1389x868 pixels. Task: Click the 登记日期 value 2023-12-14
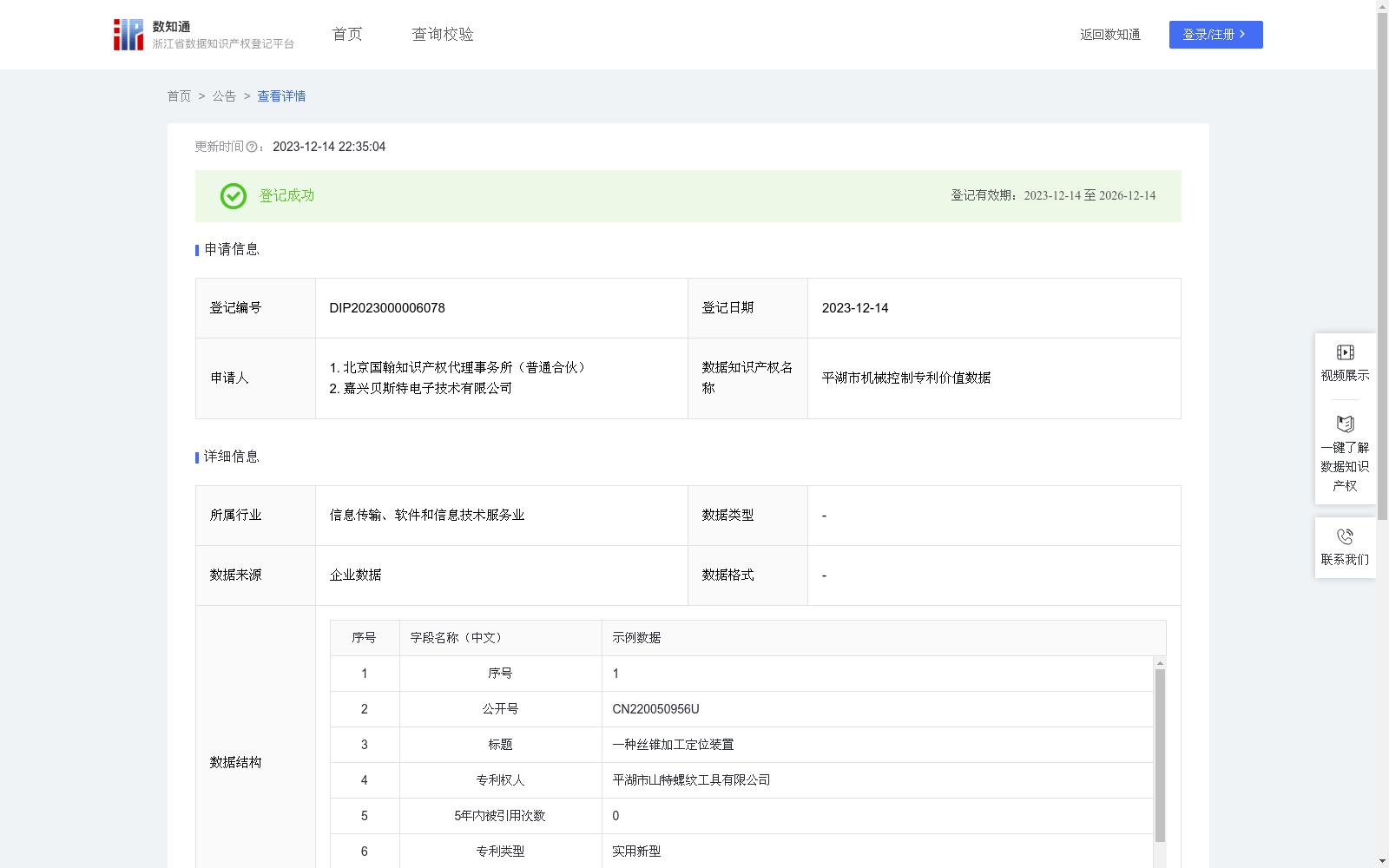point(855,308)
